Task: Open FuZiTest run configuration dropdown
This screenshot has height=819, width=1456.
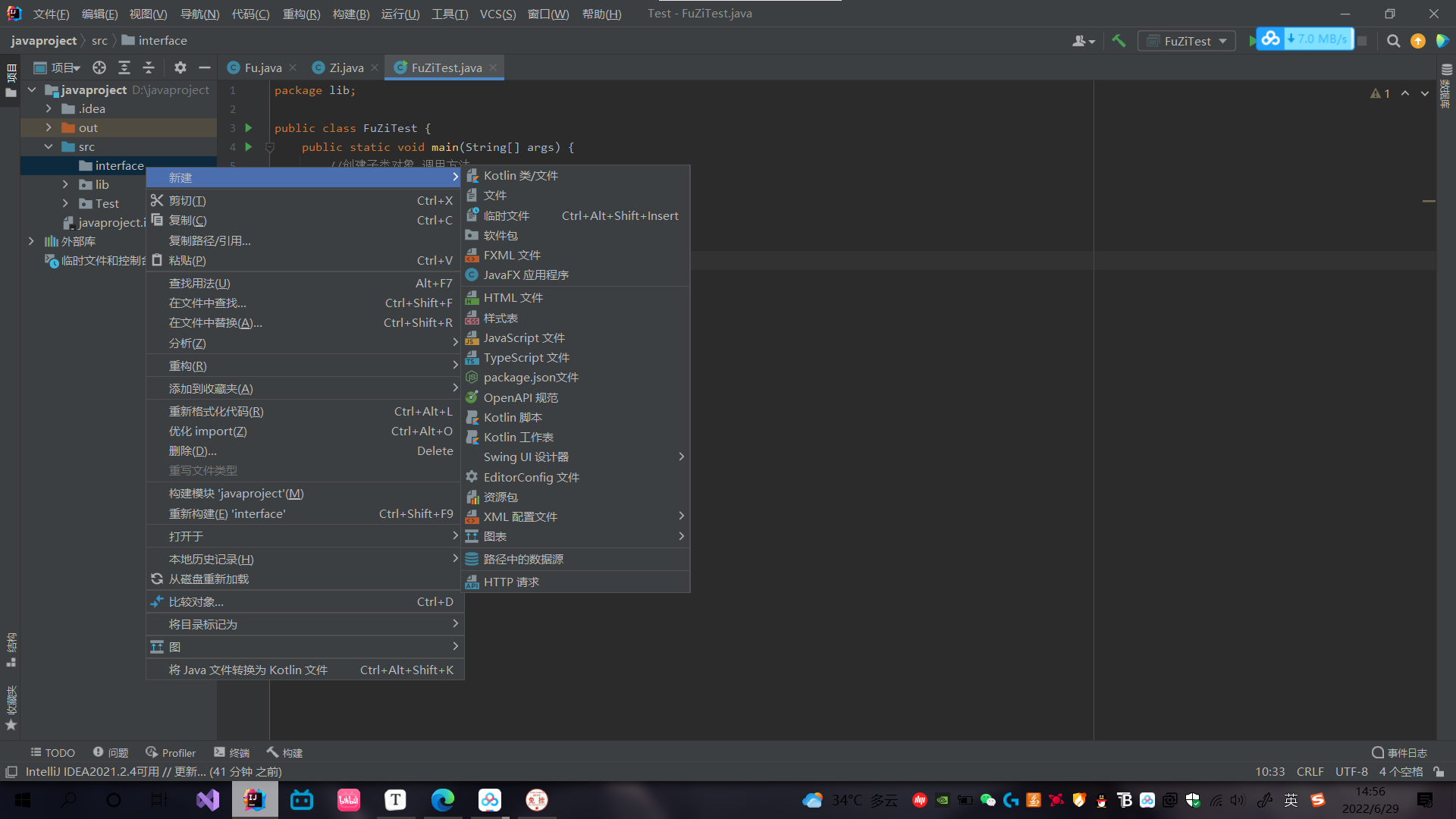Action: click(1187, 41)
